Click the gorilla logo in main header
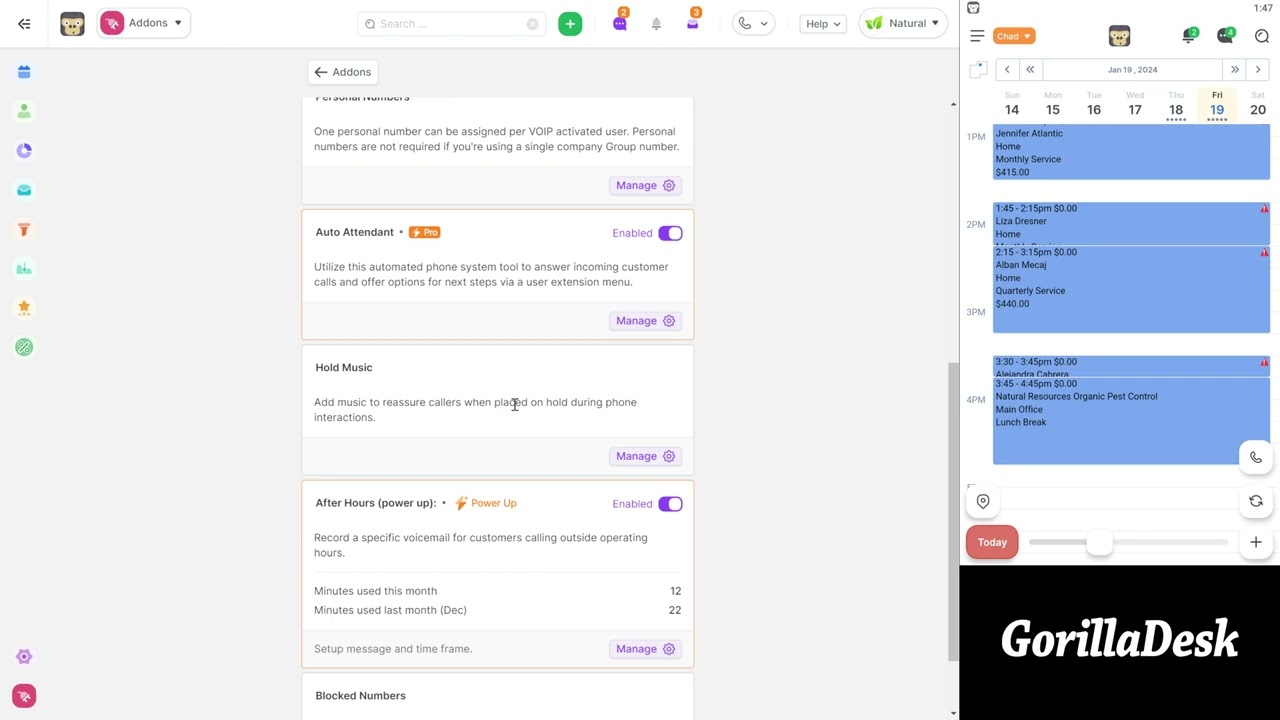This screenshot has width=1280, height=720. pos(72,24)
